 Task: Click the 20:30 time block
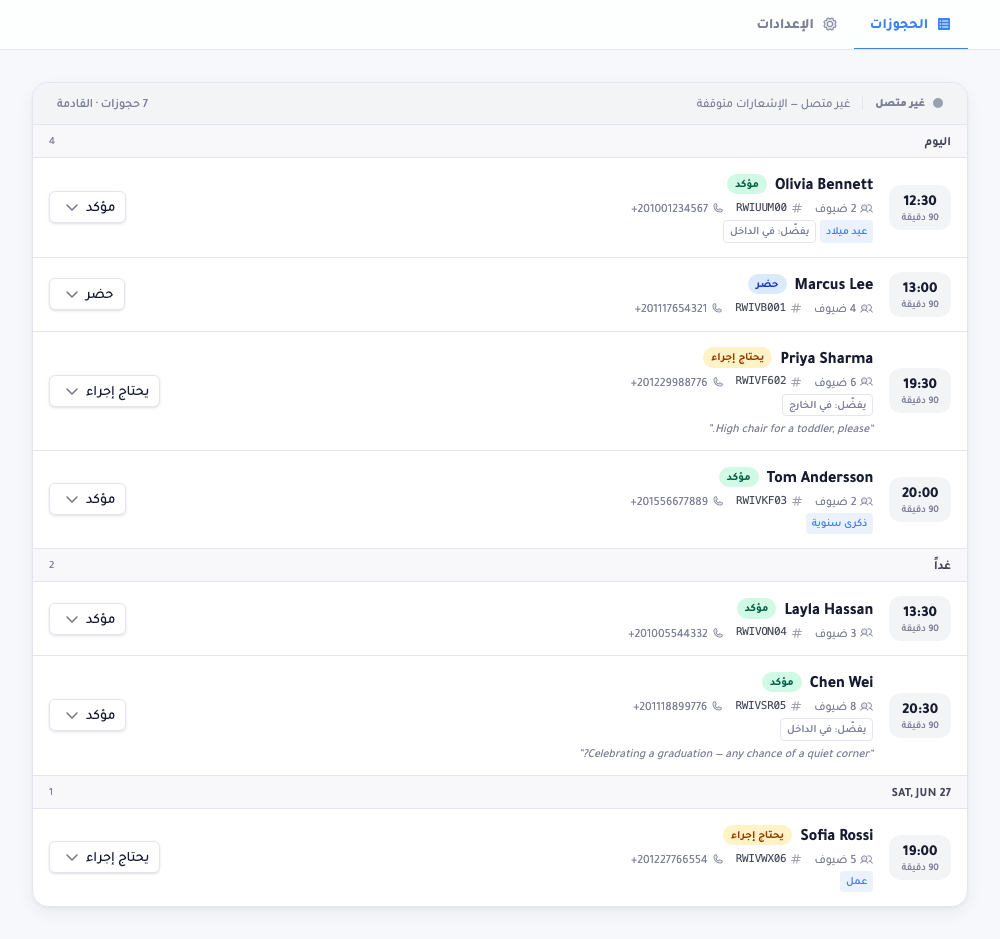(920, 715)
